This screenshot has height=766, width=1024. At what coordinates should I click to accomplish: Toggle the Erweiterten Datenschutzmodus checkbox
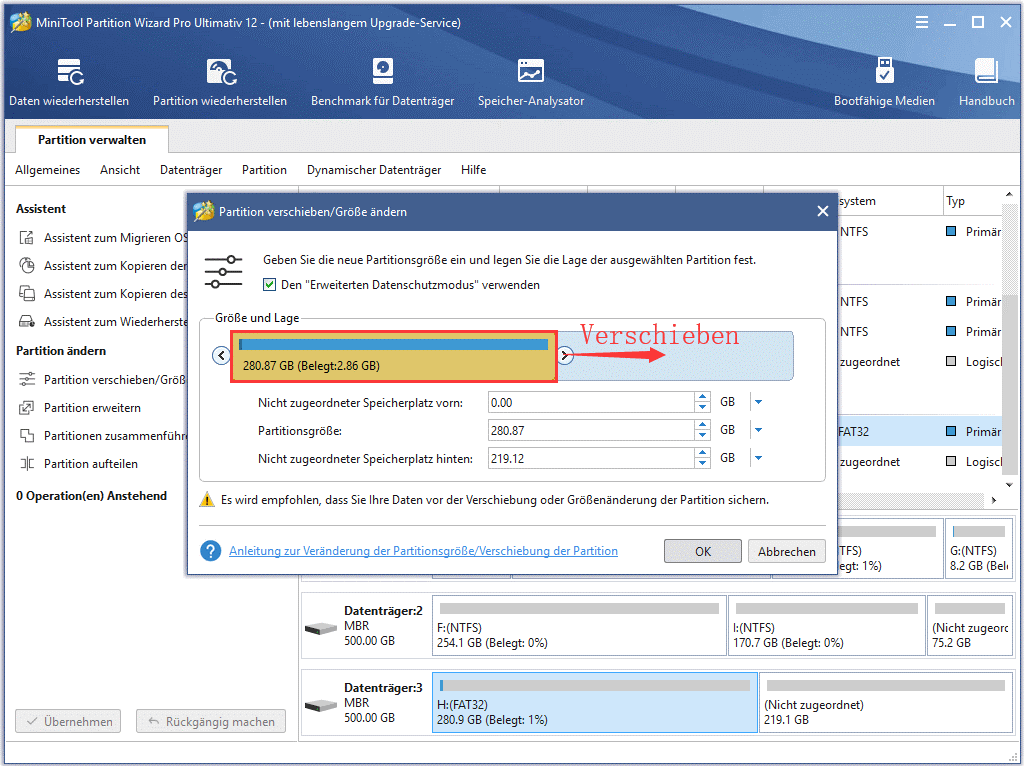pos(270,285)
